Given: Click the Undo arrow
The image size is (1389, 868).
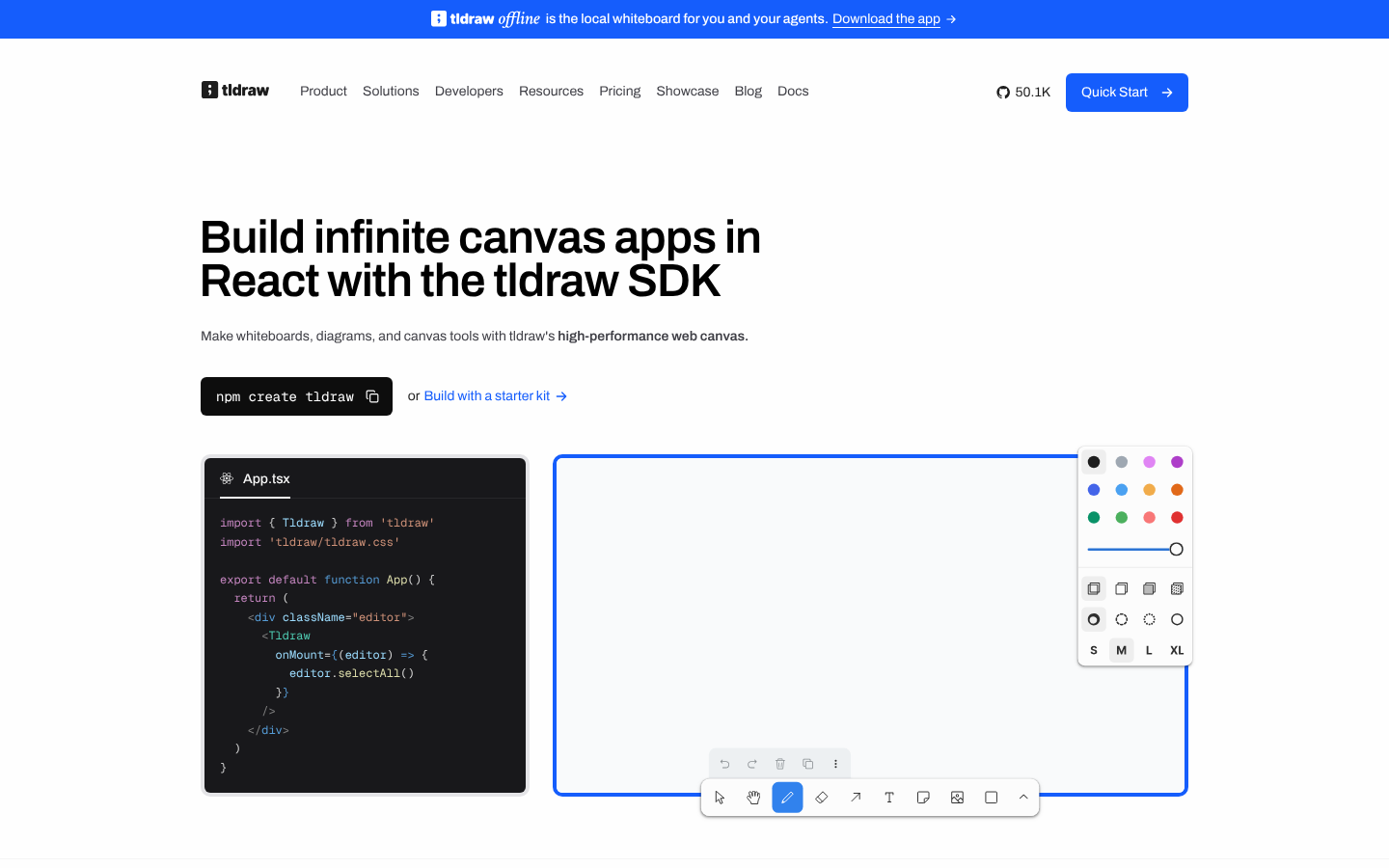Looking at the screenshot, I should tap(724, 764).
